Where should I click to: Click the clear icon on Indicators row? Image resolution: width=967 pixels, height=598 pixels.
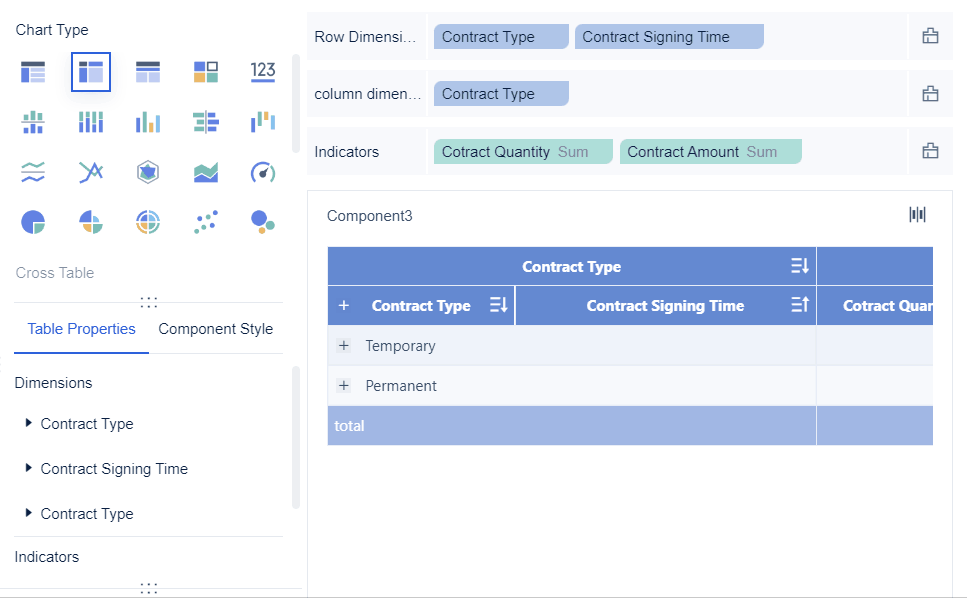click(930, 152)
